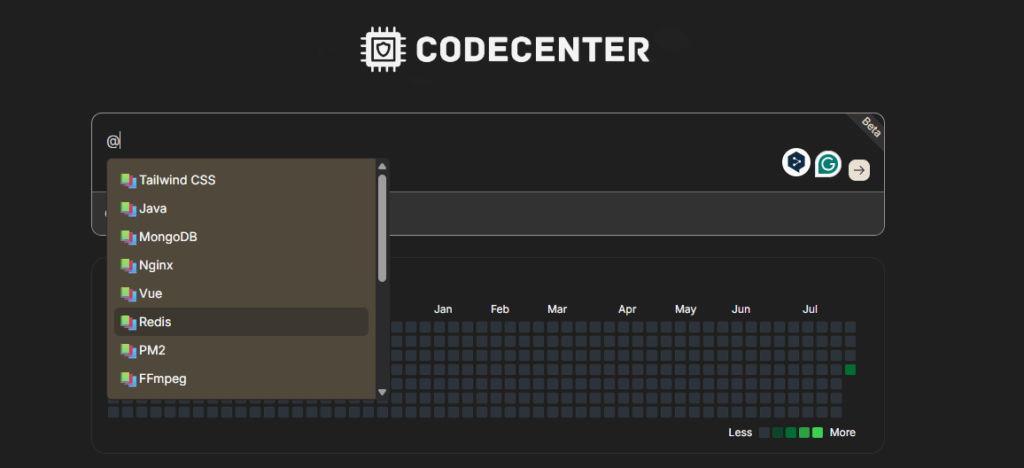1024x468 pixels.
Task: Click the Feb month label
Action: [500, 309]
